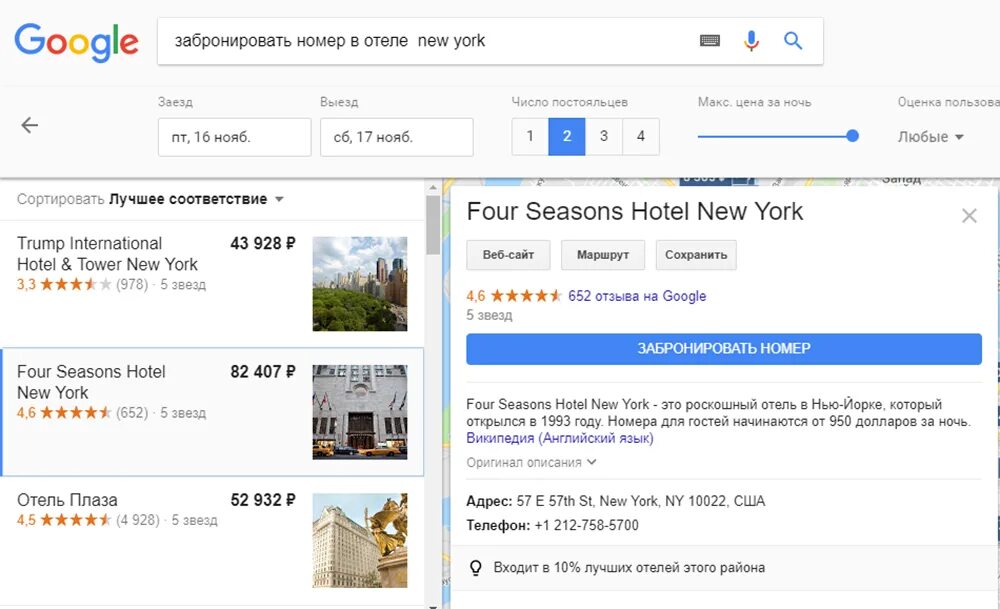Click the hotel list scrollbar thumb
Viewport: 1000px width, 609px height.
tap(433, 225)
